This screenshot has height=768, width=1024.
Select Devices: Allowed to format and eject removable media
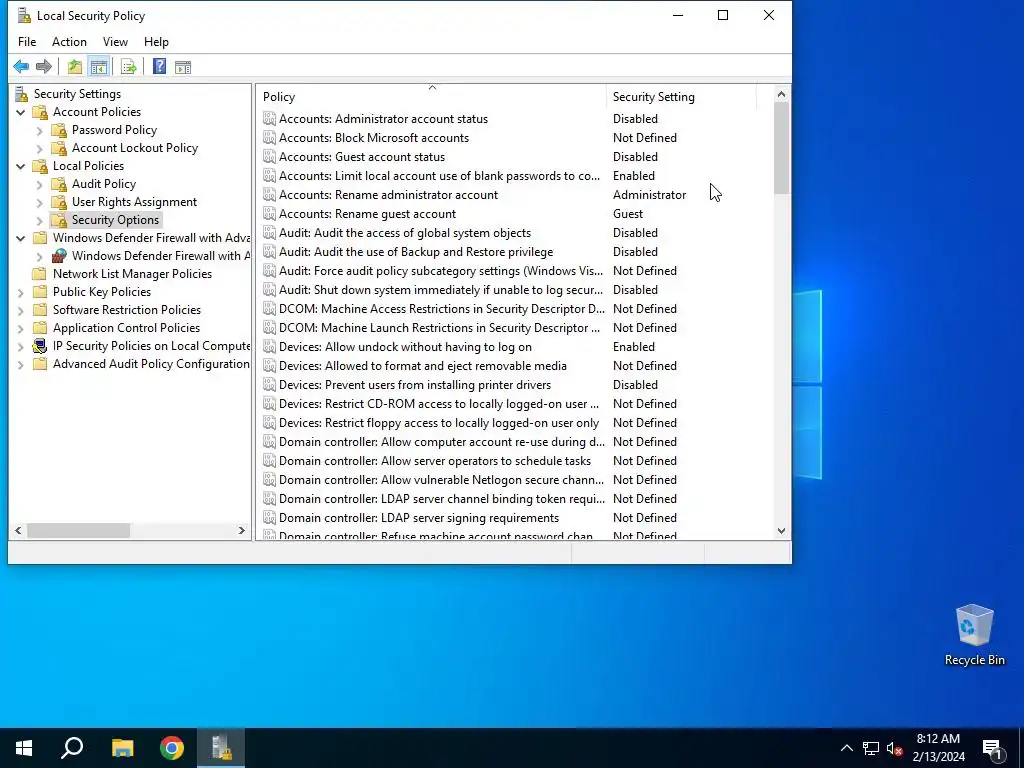pos(423,366)
